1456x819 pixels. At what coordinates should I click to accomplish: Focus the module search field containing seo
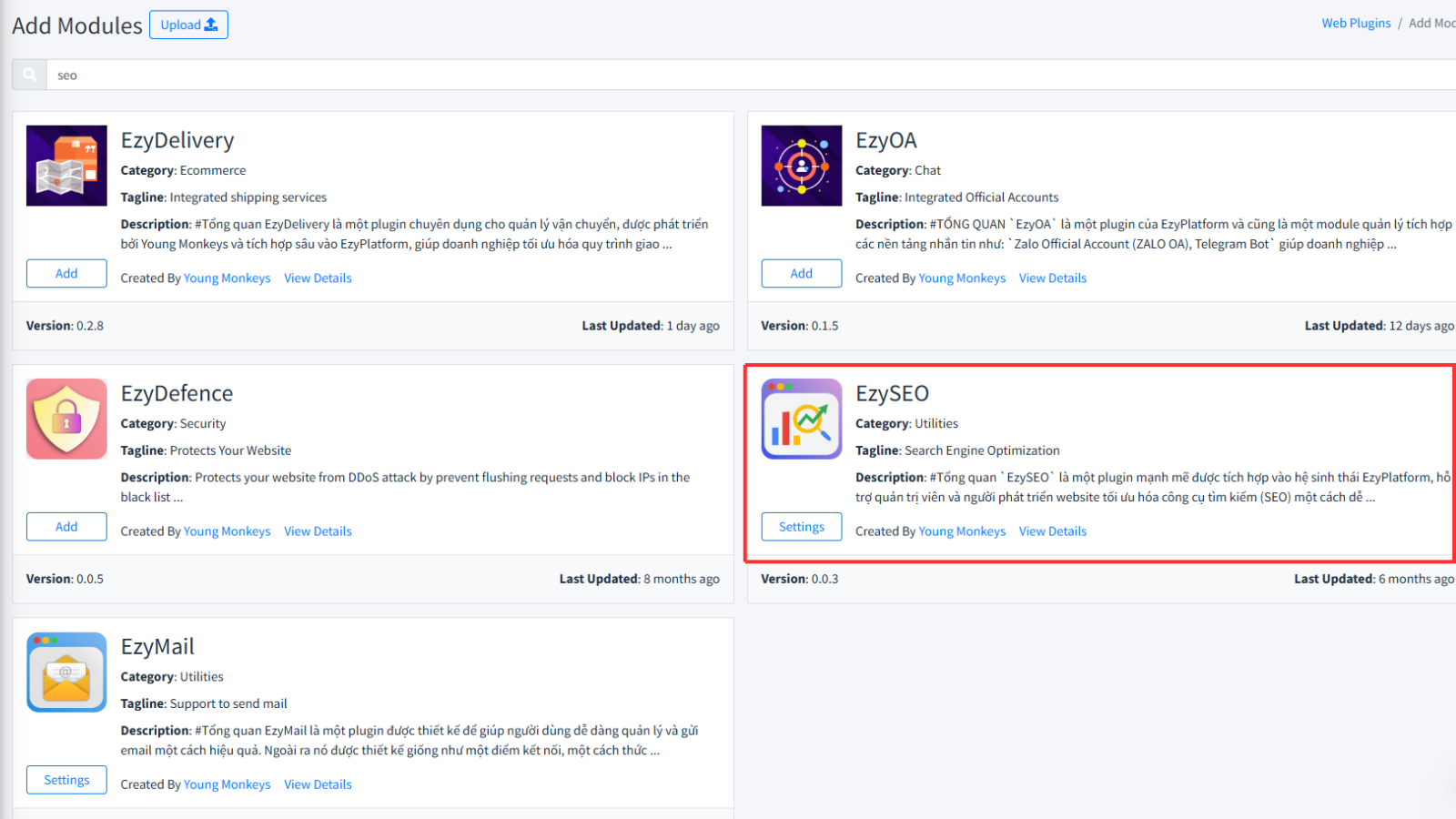click(x=752, y=75)
